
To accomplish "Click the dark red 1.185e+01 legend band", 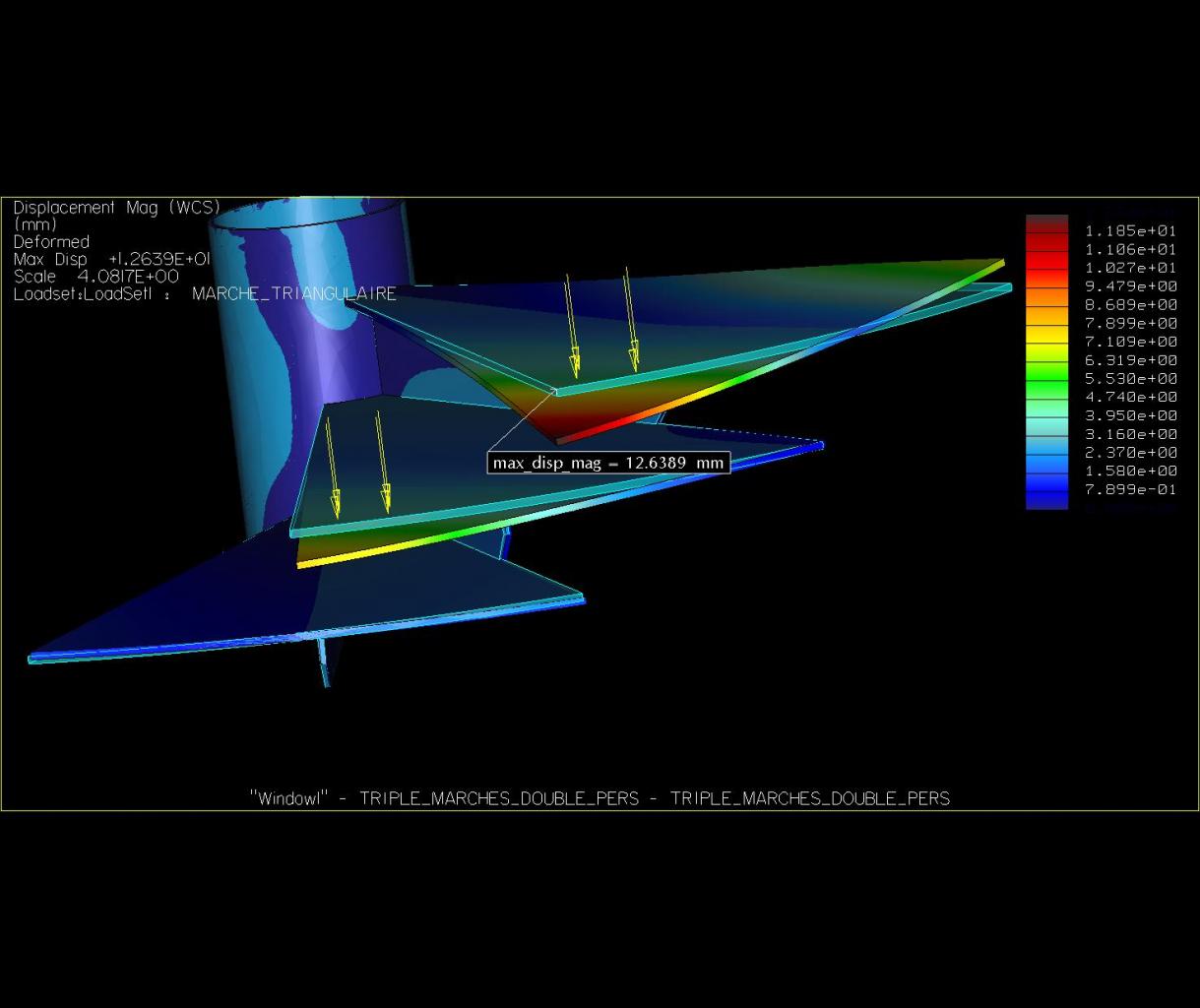I will pyautogui.click(x=1046, y=223).
